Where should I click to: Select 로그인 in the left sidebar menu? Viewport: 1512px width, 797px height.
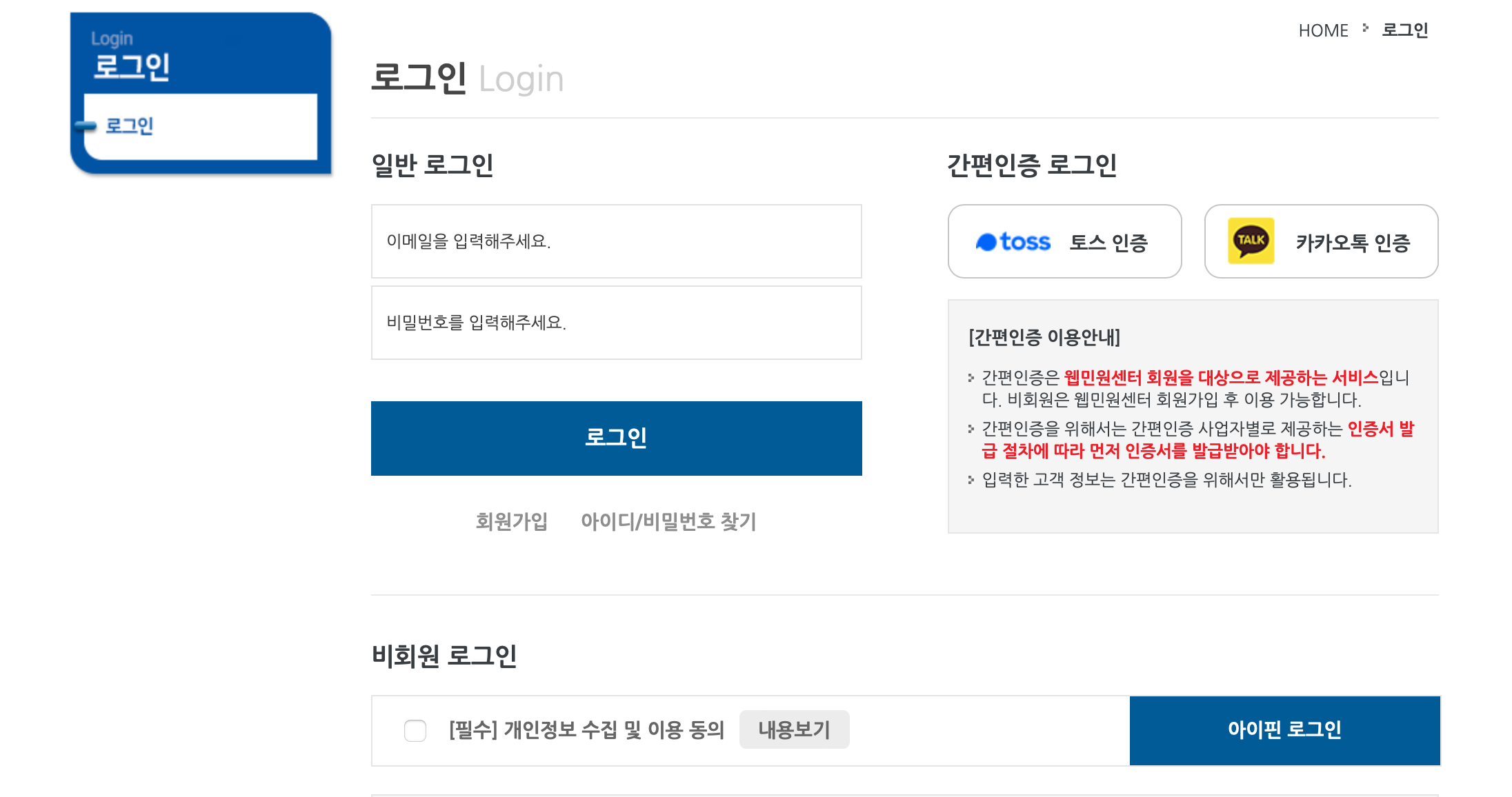click(x=130, y=125)
